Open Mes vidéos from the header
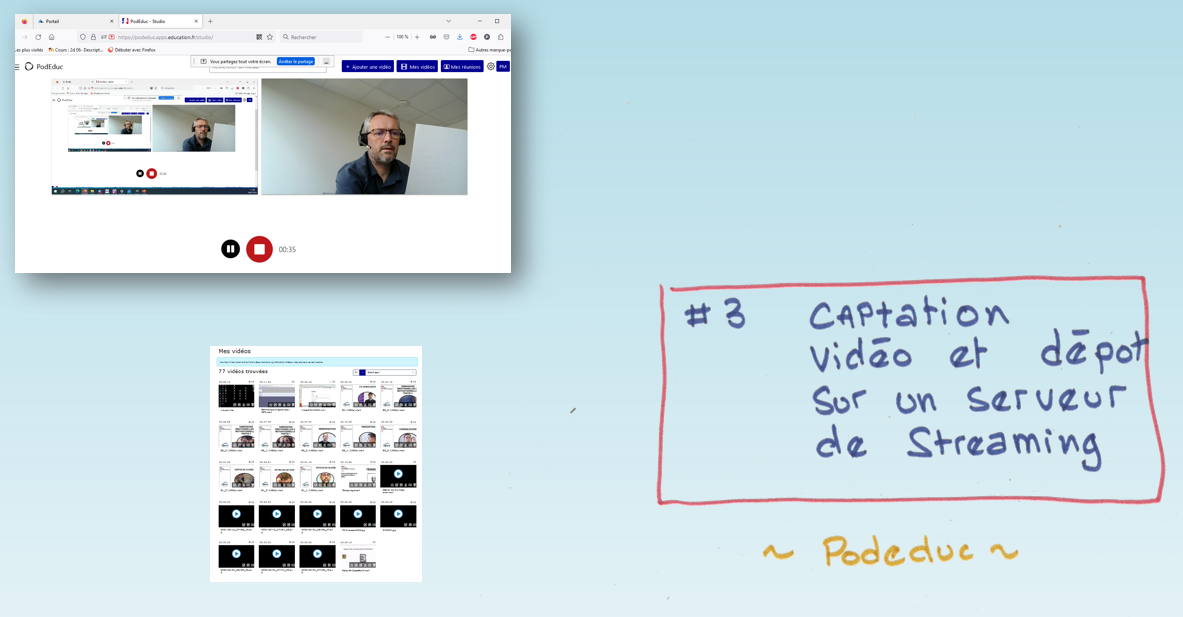Screen dimensions: 1183x617 tap(417, 67)
